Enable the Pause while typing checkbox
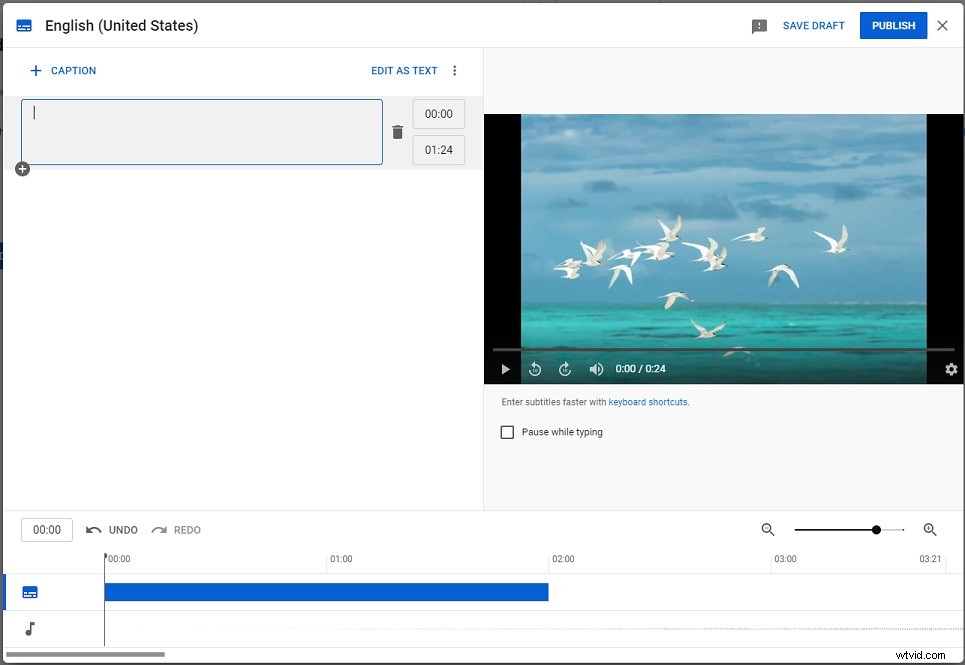This screenshot has width=965, height=665. tap(507, 432)
